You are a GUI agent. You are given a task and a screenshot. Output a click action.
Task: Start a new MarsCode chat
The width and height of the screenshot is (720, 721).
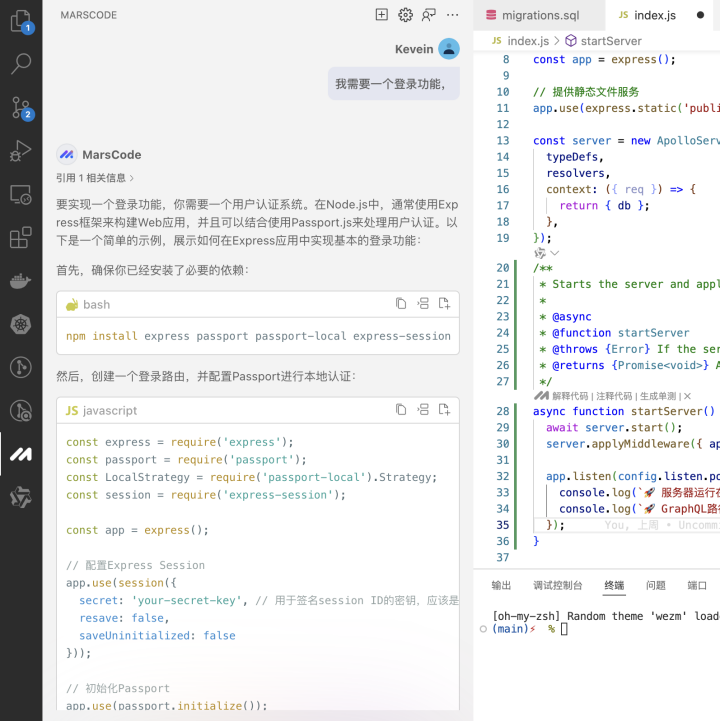click(381, 15)
